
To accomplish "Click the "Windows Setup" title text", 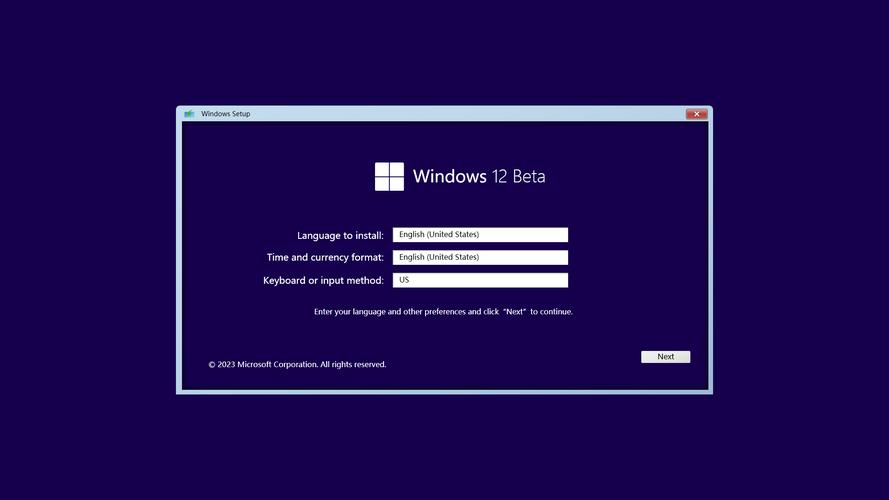I will (x=226, y=114).
